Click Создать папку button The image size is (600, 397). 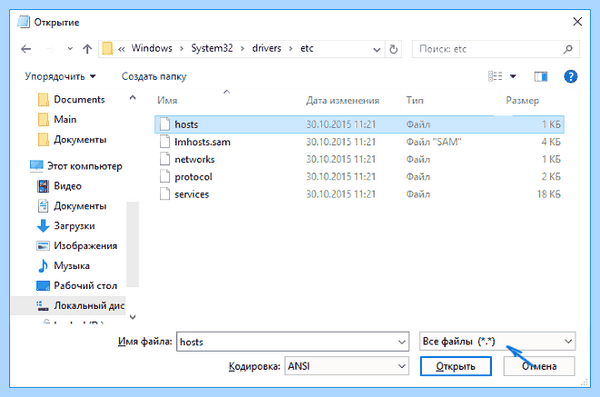pos(154,77)
